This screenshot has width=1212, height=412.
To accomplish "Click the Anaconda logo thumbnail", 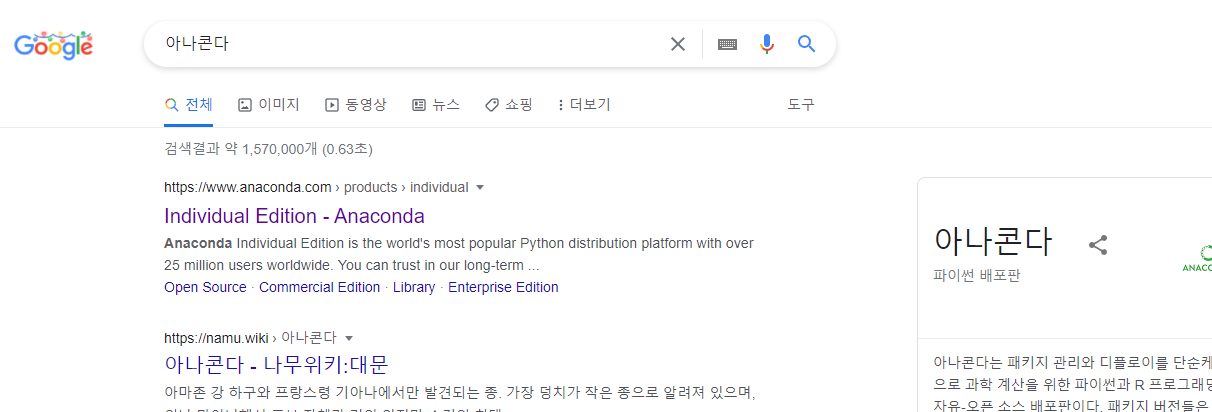I will [x=1197, y=258].
